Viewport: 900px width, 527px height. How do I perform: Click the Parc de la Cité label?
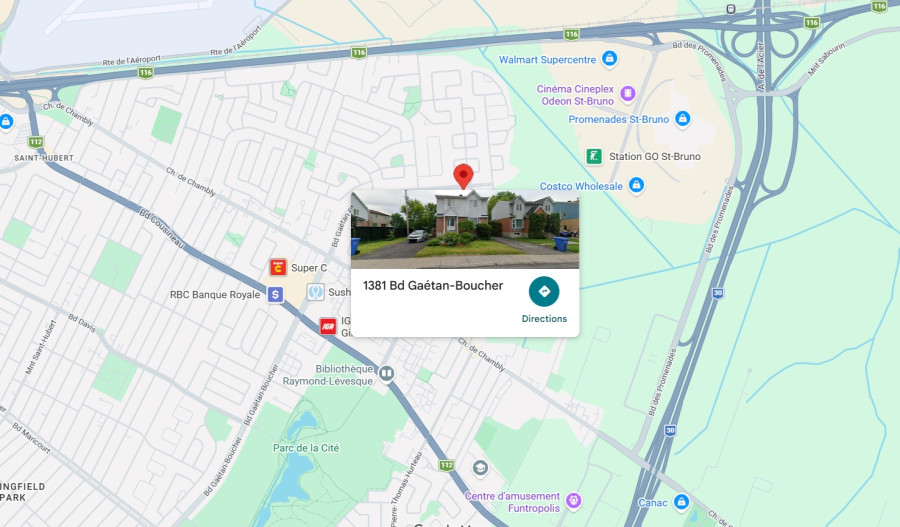pos(306,448)
